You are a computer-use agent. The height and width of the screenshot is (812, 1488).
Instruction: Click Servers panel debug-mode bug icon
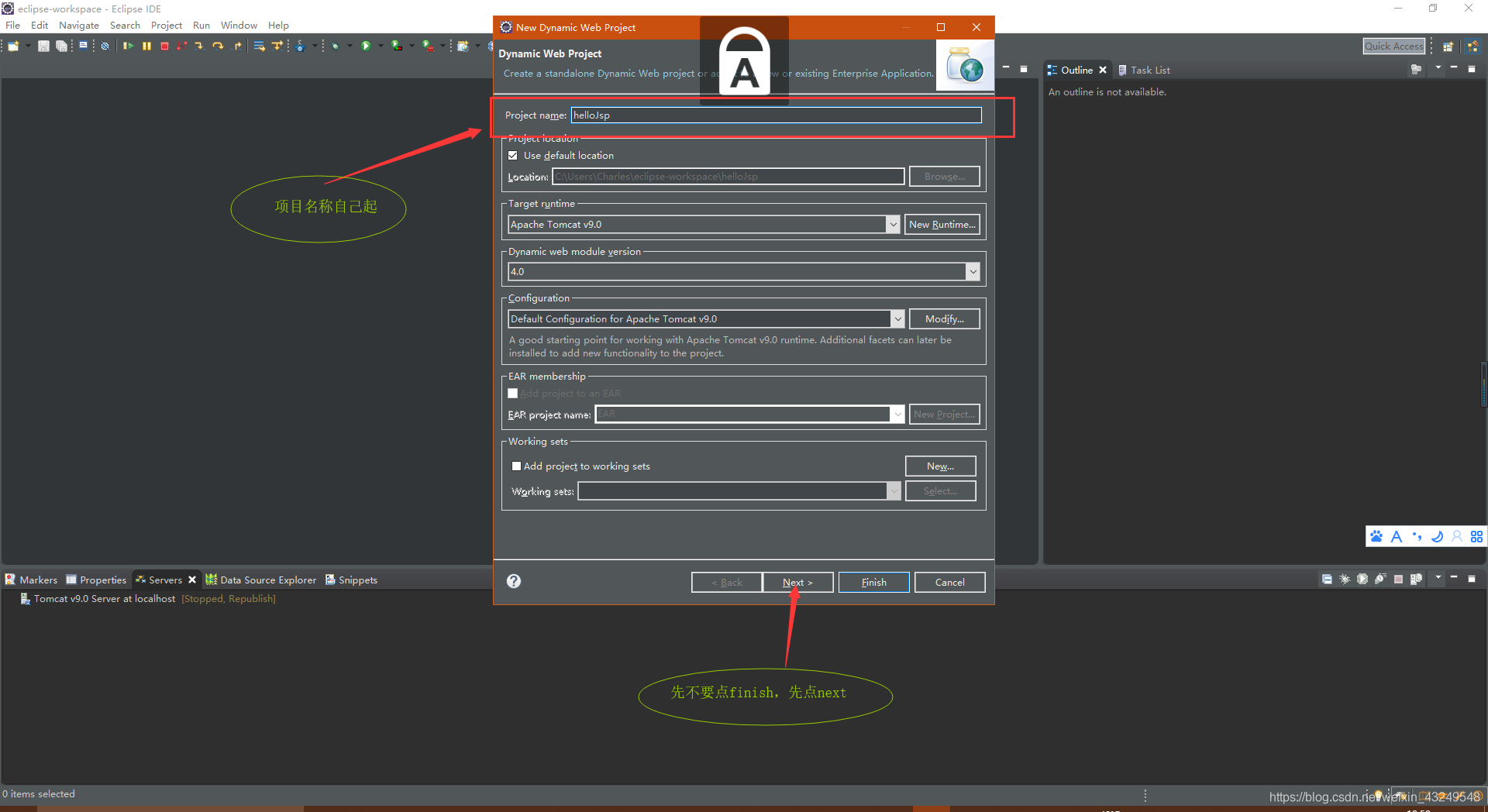click(1345, 579)
